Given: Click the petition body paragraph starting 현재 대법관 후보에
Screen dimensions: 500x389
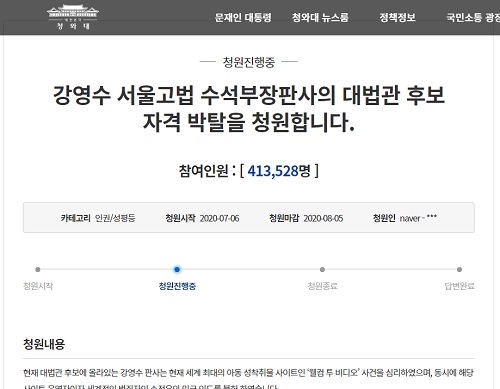Looking at the screenshot, I should click(x=249, y=380).
